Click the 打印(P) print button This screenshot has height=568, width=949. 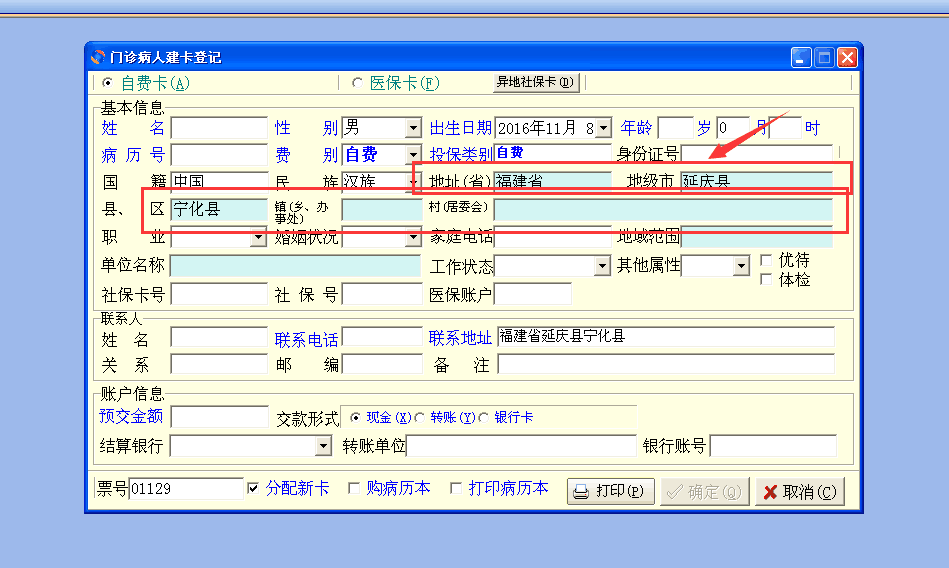click(x=611, y=491)
